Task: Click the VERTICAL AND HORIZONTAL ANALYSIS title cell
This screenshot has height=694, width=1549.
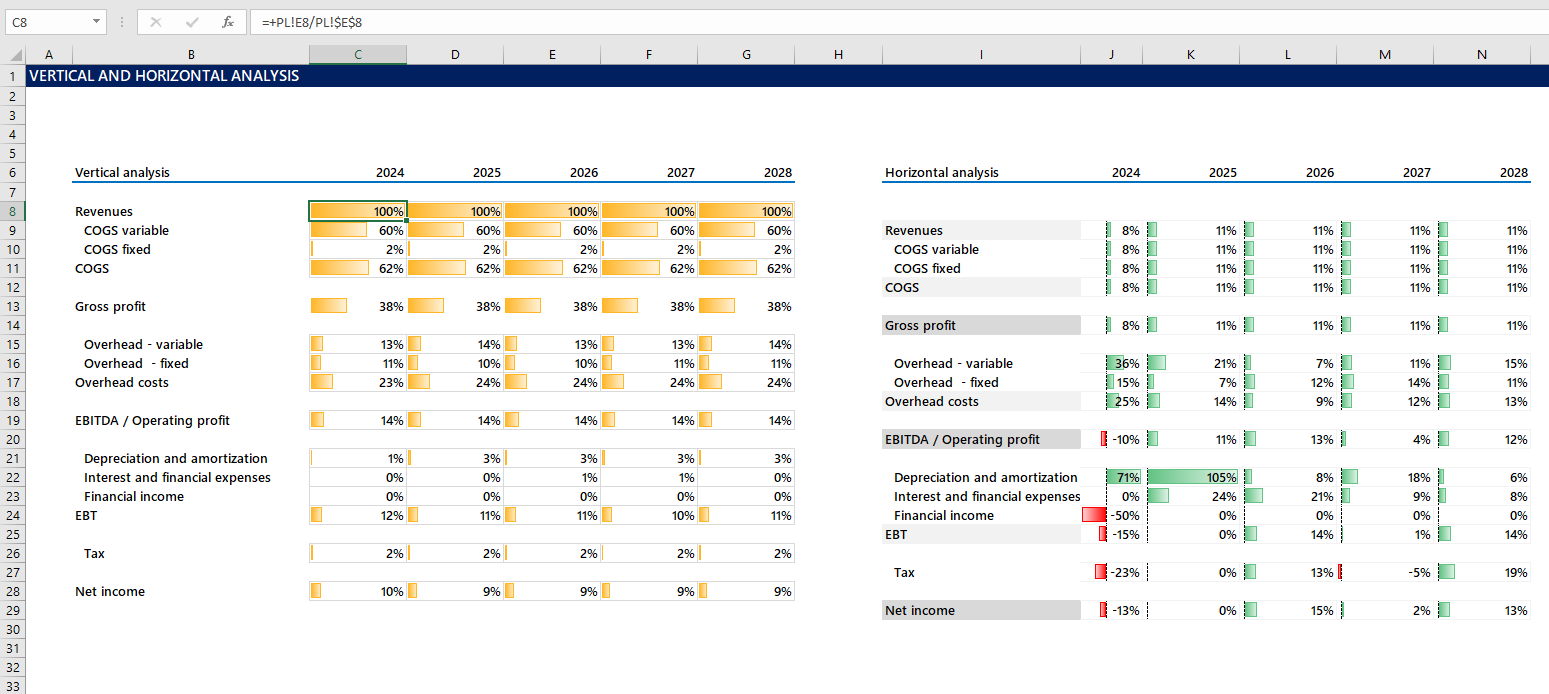Action: (164, 76)
